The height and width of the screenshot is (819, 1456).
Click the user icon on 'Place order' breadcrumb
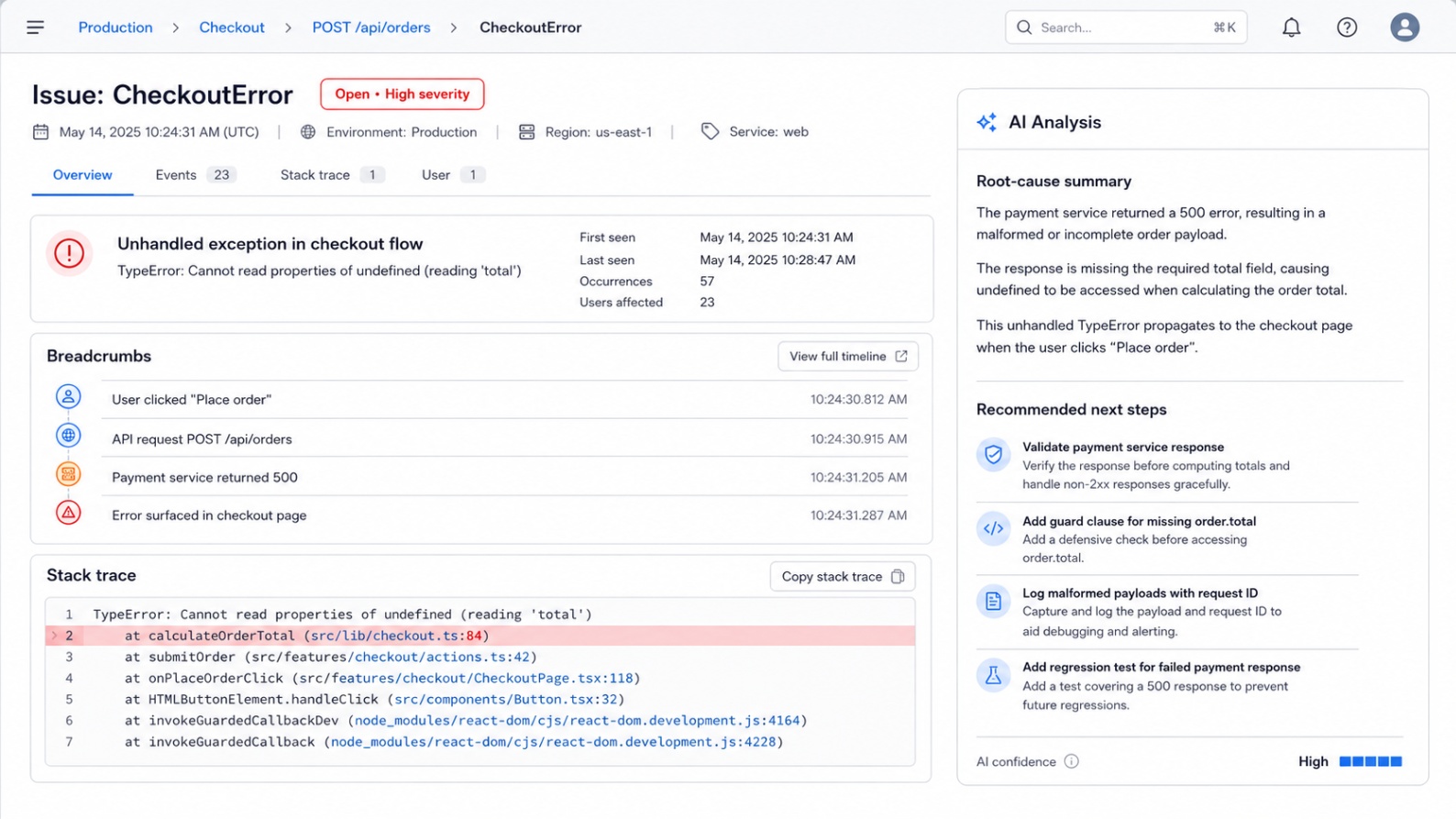68,396
